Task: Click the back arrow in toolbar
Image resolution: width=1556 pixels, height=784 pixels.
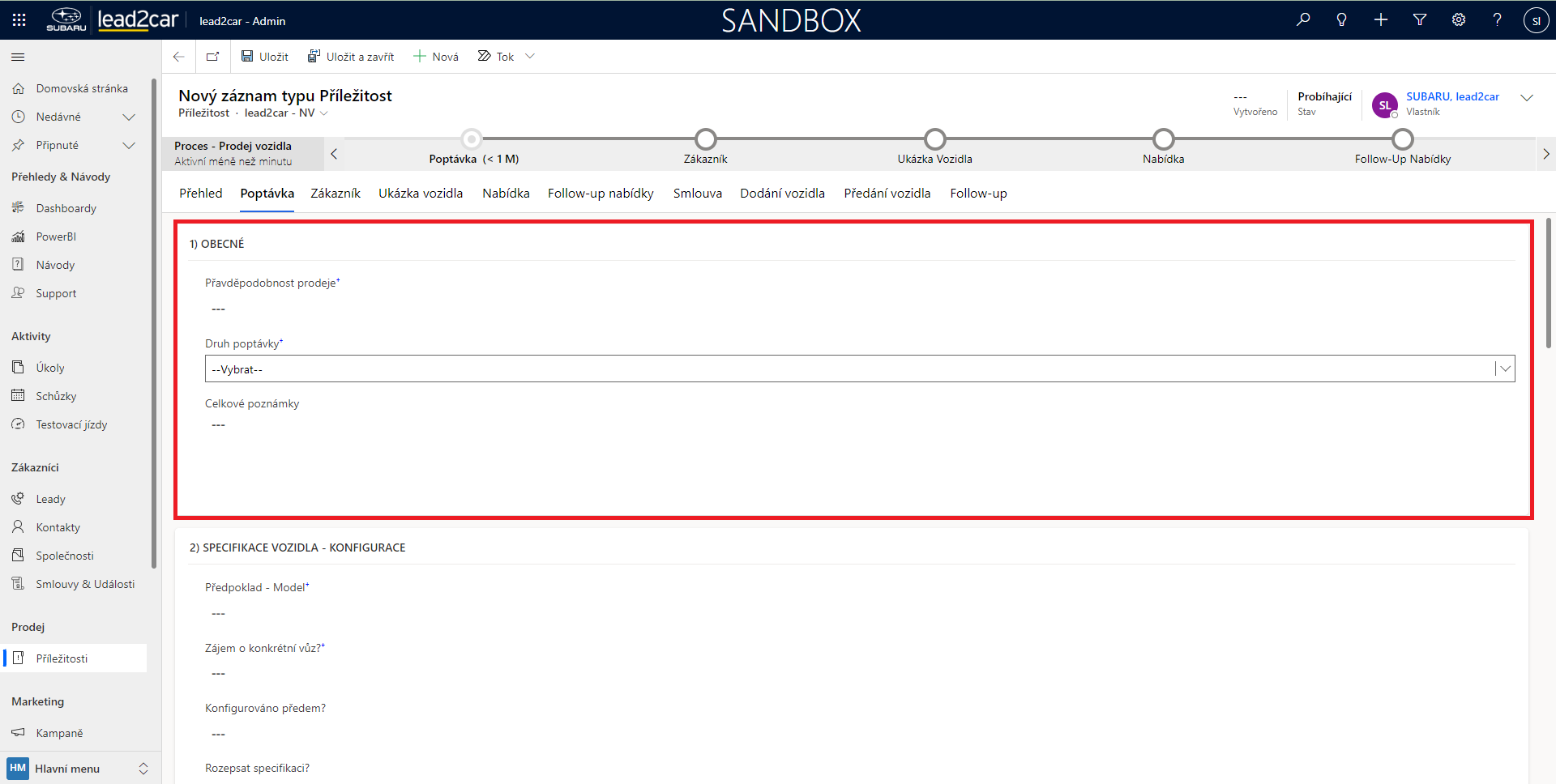Action: click(x=179, y=57)
